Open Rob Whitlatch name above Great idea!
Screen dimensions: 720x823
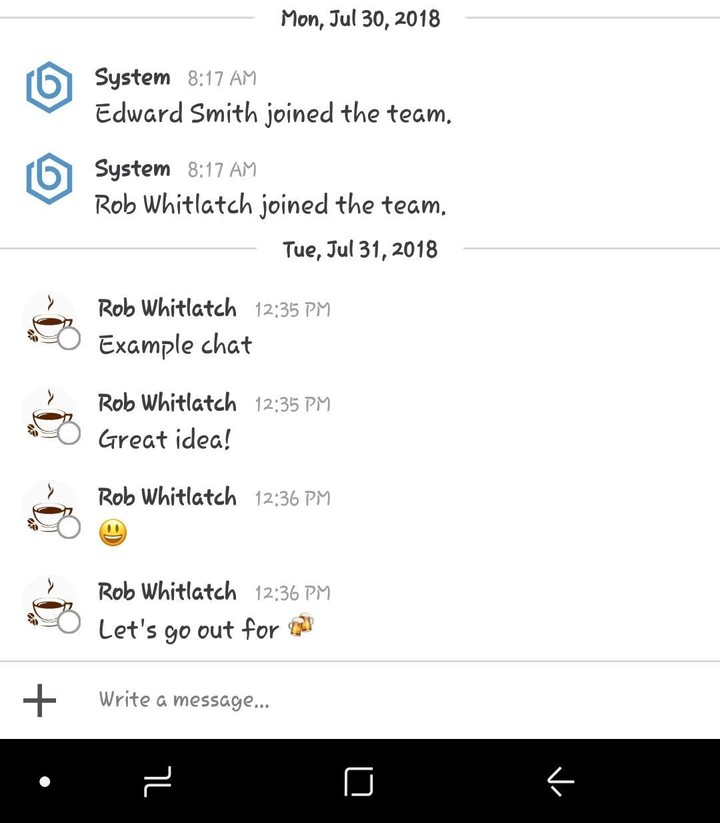click(x=167, y=403)
